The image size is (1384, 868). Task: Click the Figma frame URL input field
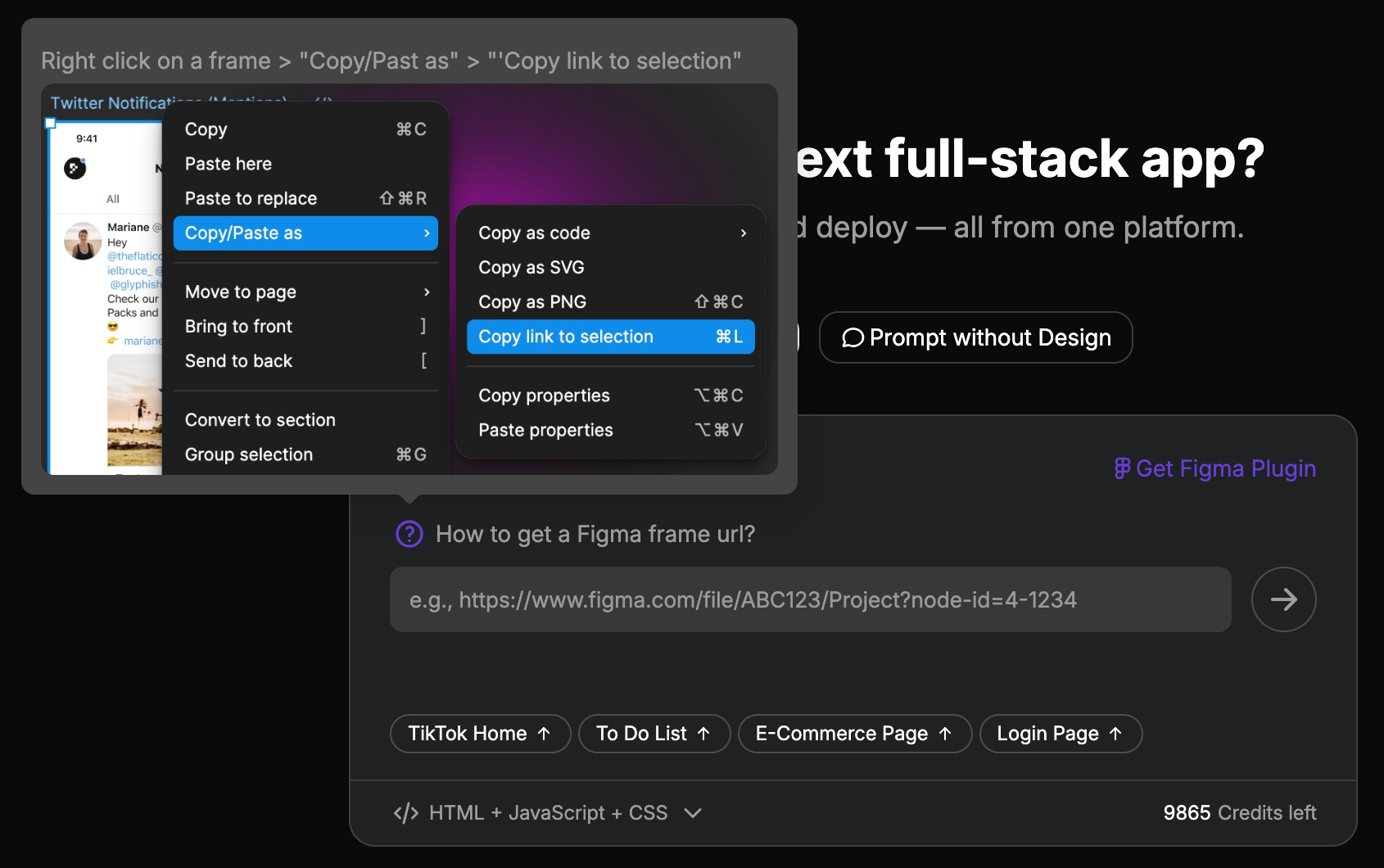(x=811, y=599)
